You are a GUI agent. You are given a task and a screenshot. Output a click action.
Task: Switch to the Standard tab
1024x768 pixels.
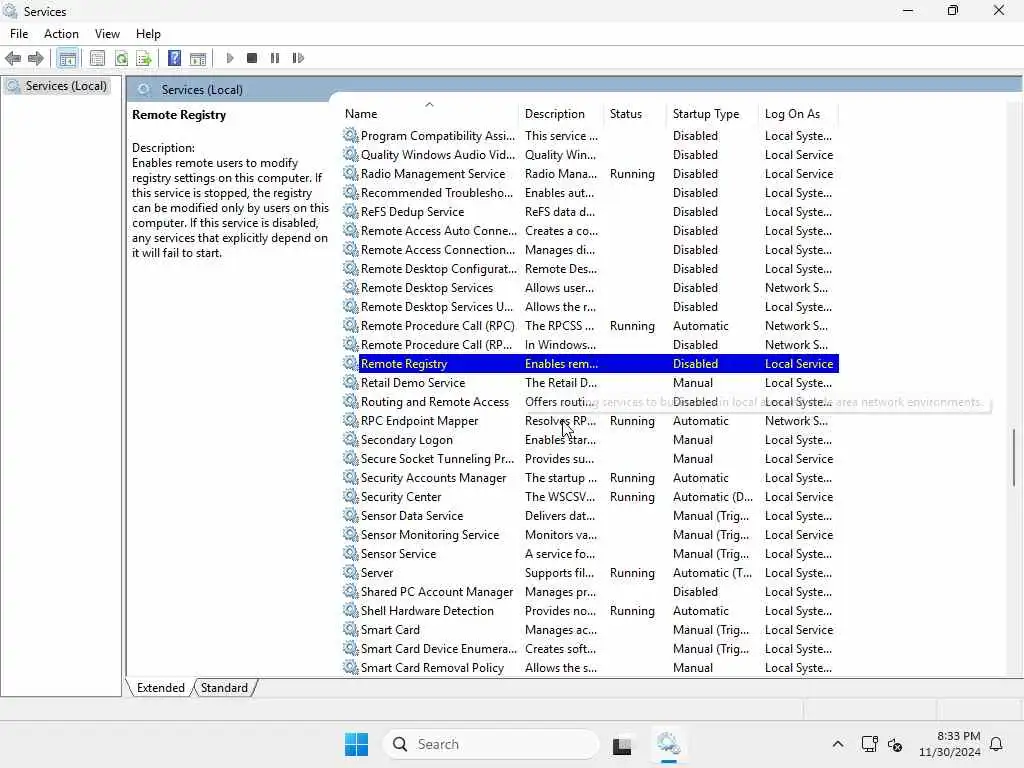[224, 688]
